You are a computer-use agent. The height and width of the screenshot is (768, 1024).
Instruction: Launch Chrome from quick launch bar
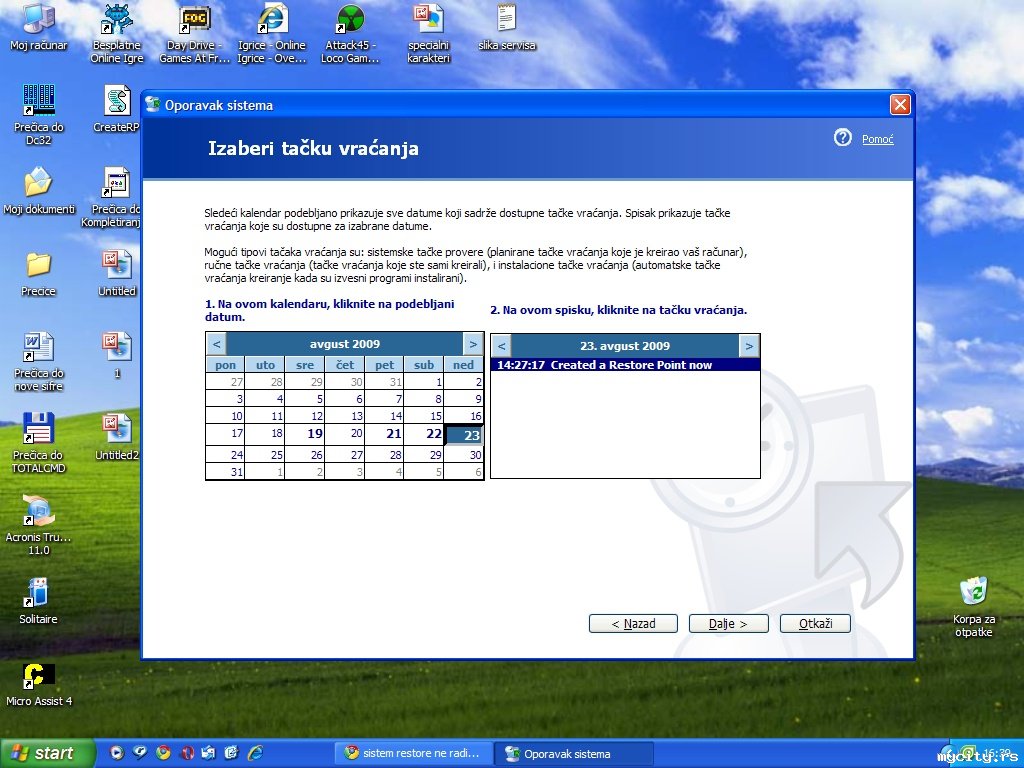tap(163, 752)
